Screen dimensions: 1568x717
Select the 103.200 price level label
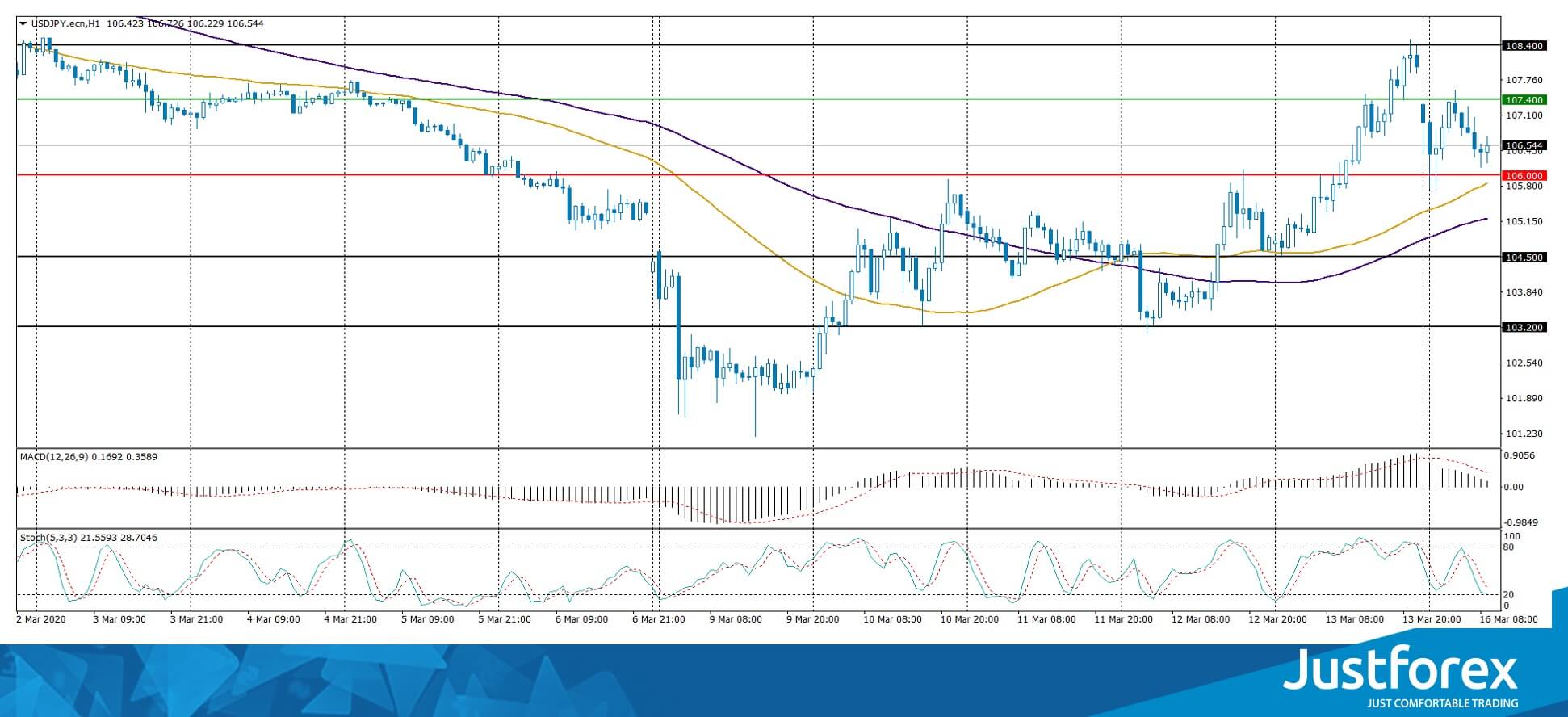(1524, 328)
